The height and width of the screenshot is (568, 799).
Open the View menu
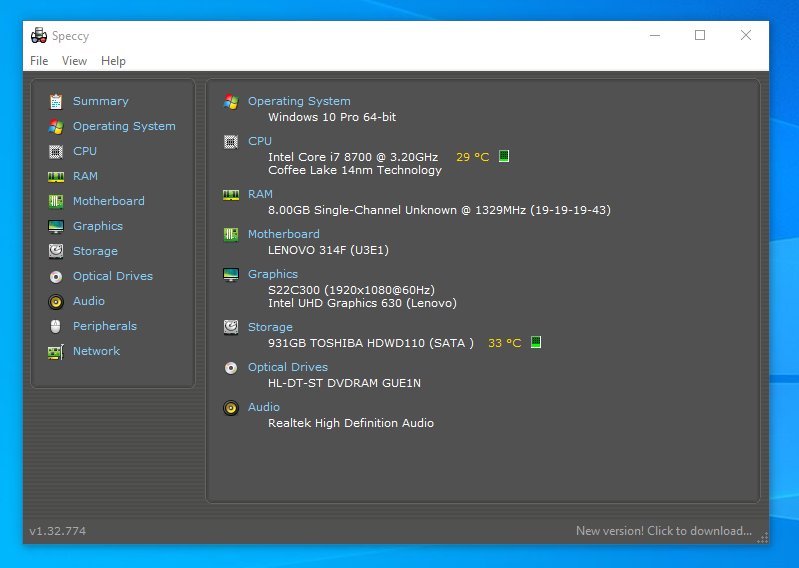tap(74, 61)
